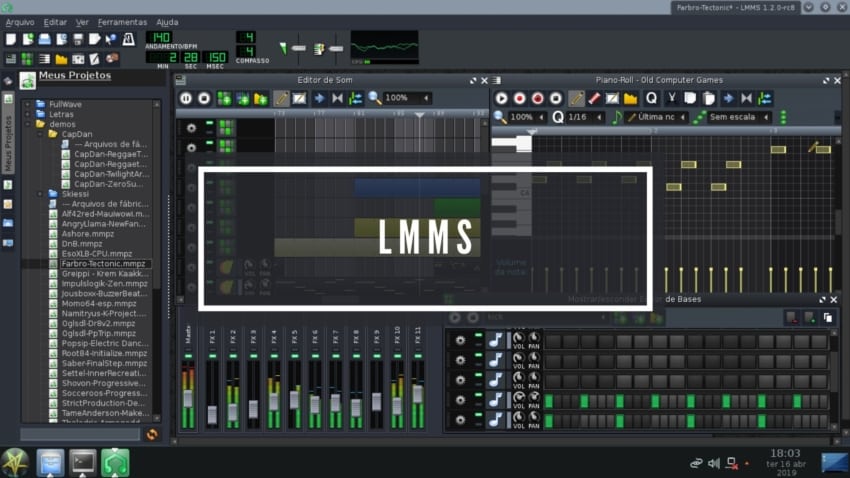The image size is (850, 478).
Task: Click the play button in Piano-Roll toolbar
Action: tap(501, 98)
